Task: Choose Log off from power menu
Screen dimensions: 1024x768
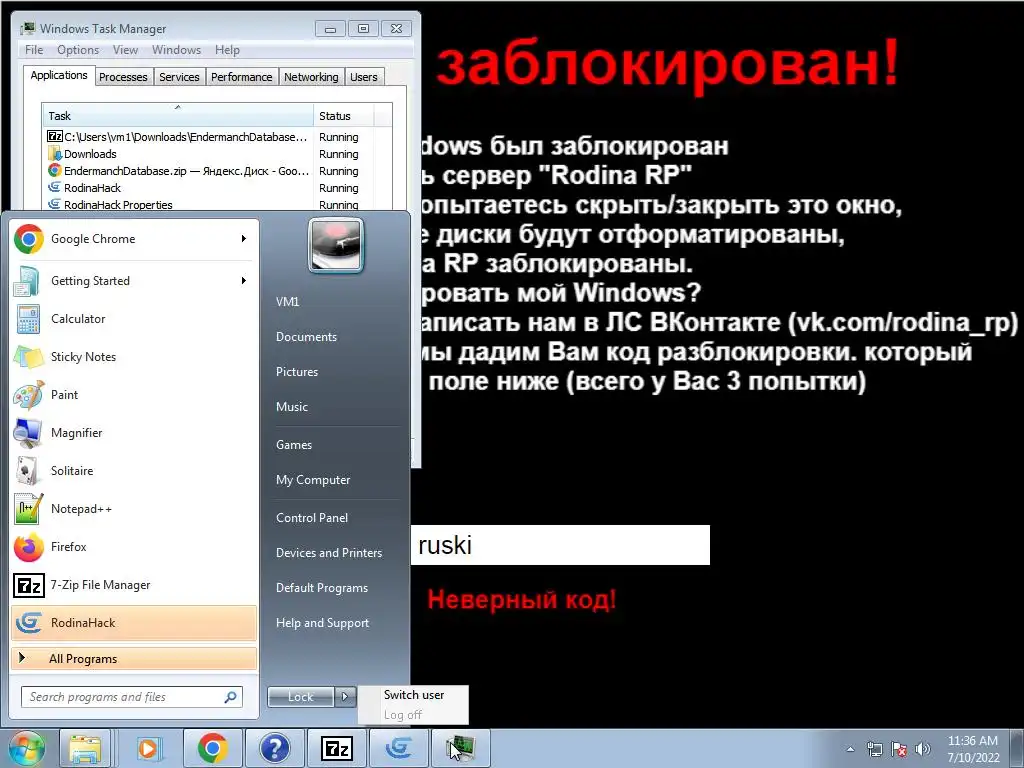Action: point(413,714)
